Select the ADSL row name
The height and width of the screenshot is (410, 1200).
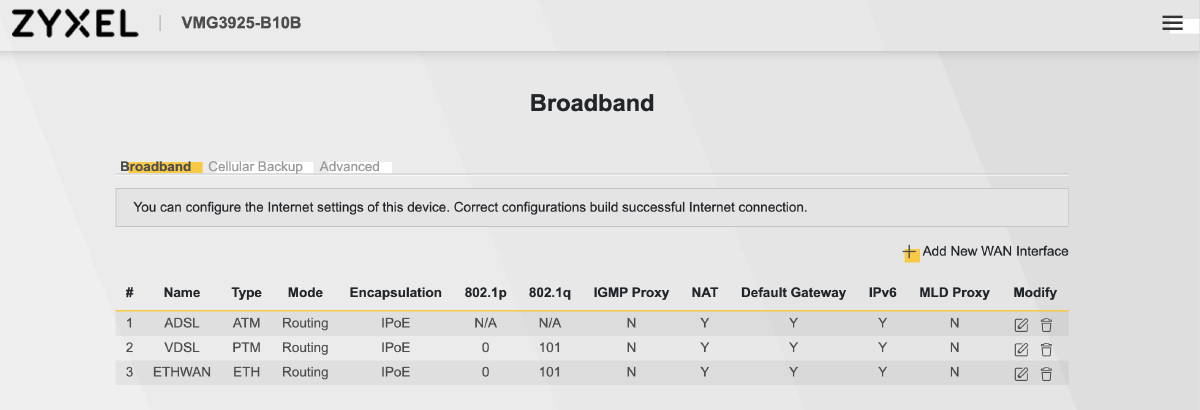click(182, 324)
